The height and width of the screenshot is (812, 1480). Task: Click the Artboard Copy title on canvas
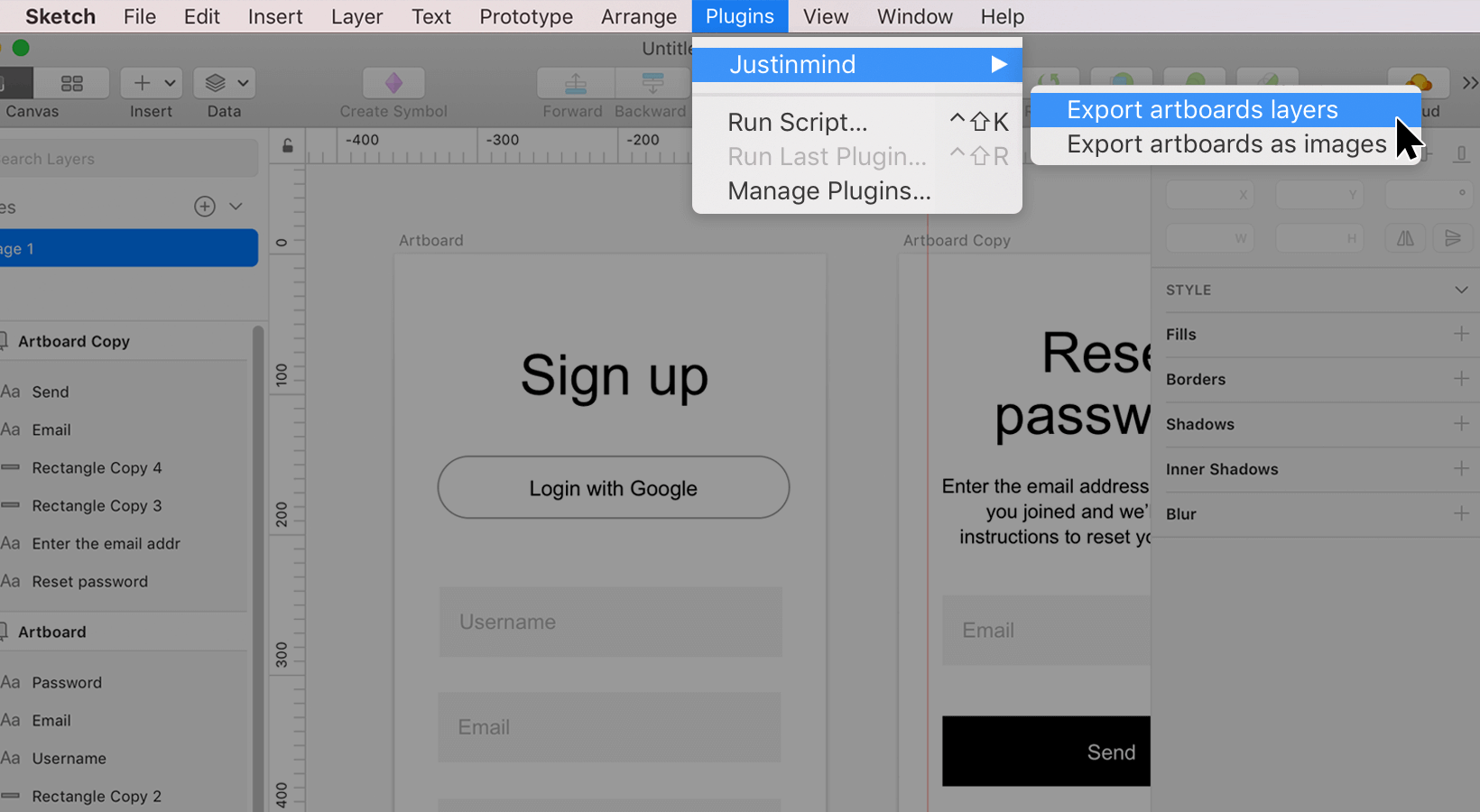click(x=957, y=240)
